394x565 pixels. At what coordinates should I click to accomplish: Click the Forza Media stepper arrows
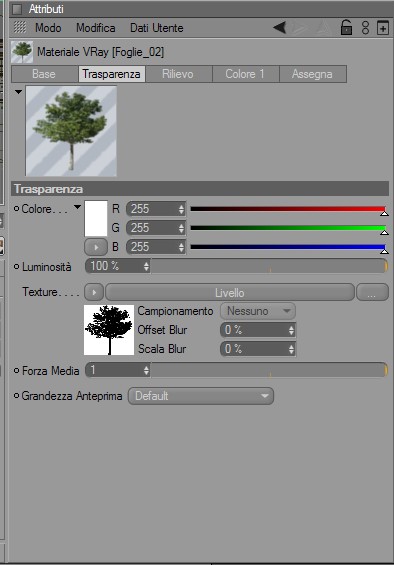[x=146, y=370]
